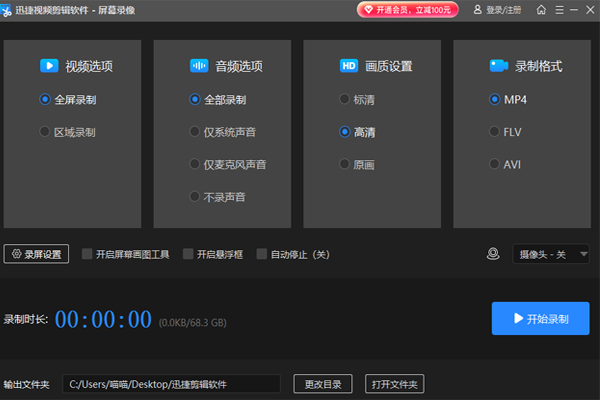This screenshot has height=400, width=600.
Task: Click the 更改目录 button
Action: click(323, 384)
